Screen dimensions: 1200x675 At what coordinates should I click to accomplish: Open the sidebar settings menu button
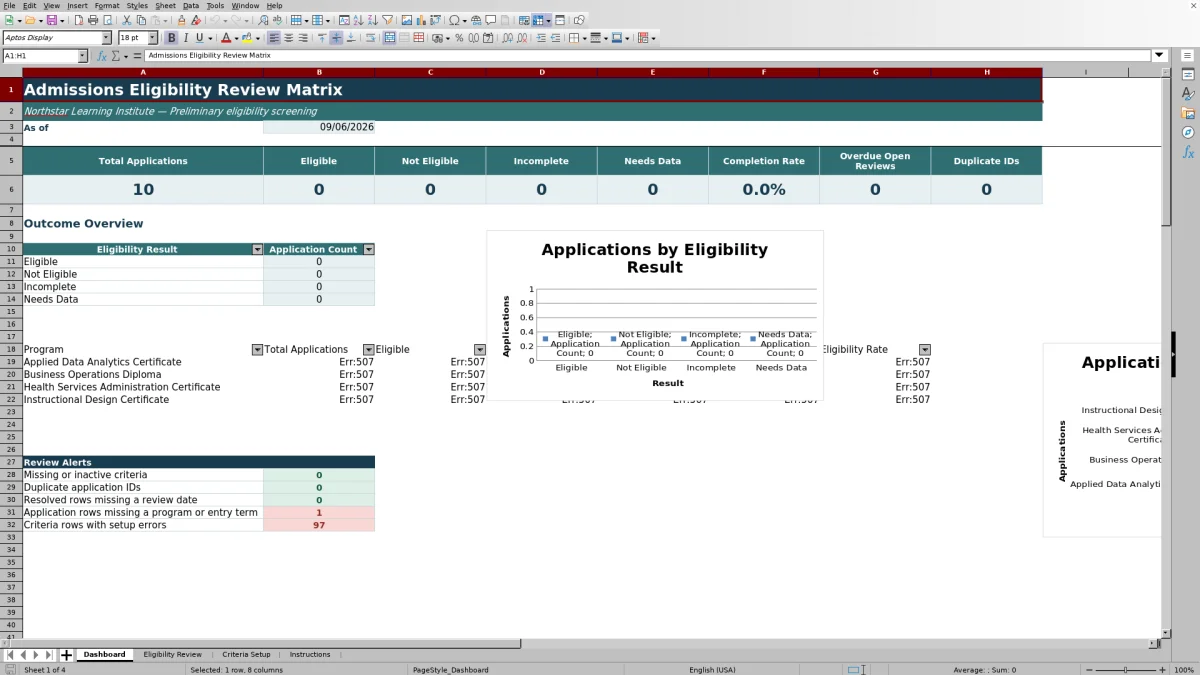(1188, 56)
